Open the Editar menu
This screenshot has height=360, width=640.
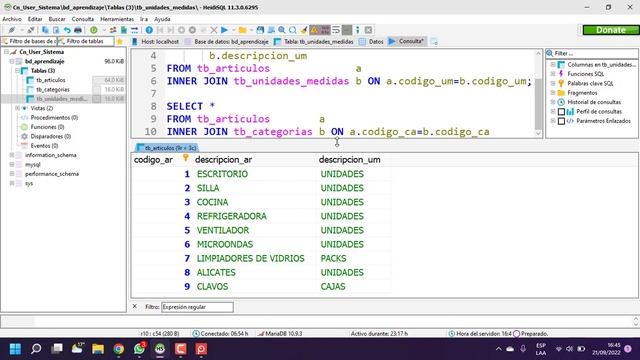(35, 19)
